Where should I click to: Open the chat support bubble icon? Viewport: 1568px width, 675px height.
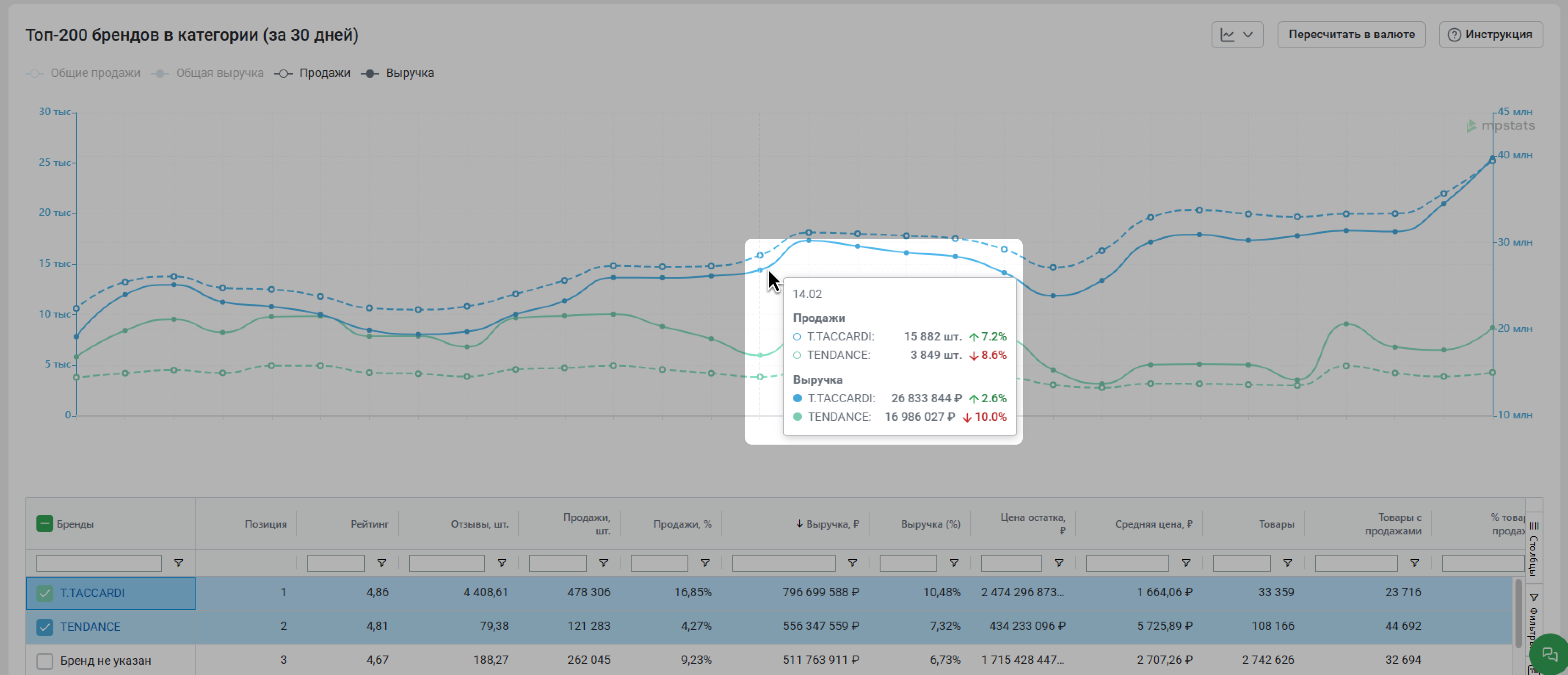coord(1549,655)
